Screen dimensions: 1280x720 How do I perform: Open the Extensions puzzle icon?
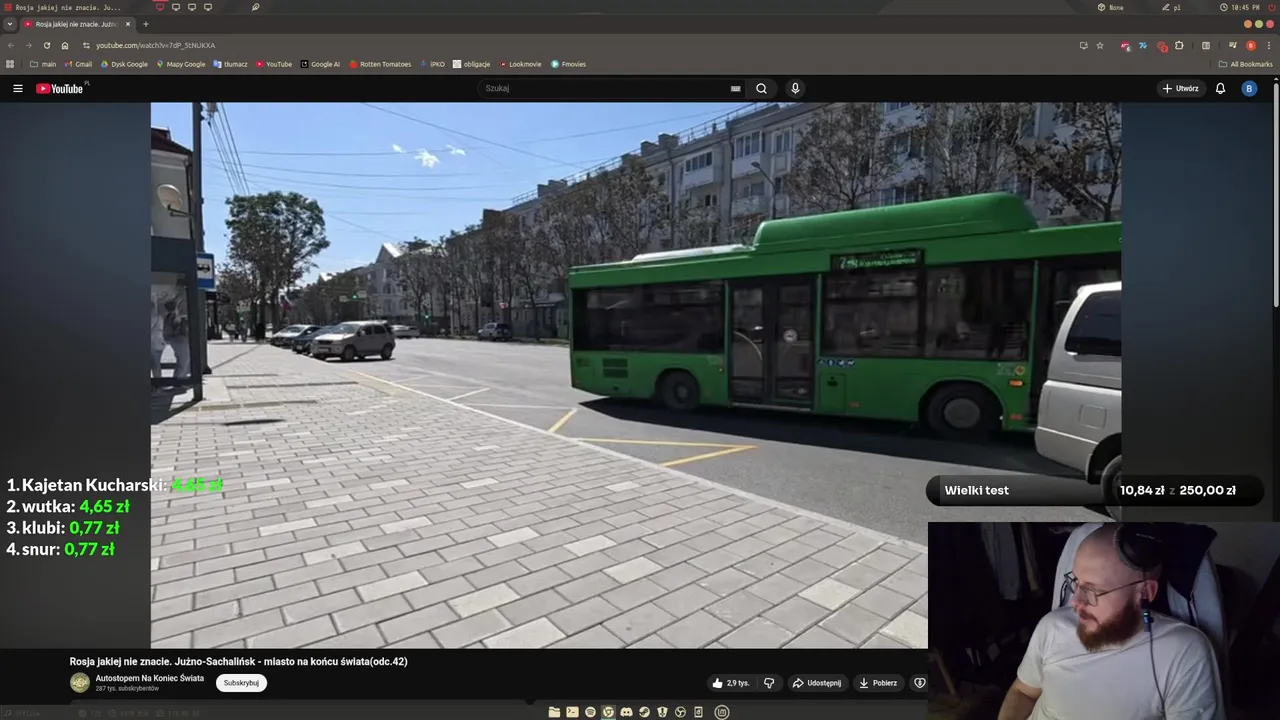[1179, 45]
